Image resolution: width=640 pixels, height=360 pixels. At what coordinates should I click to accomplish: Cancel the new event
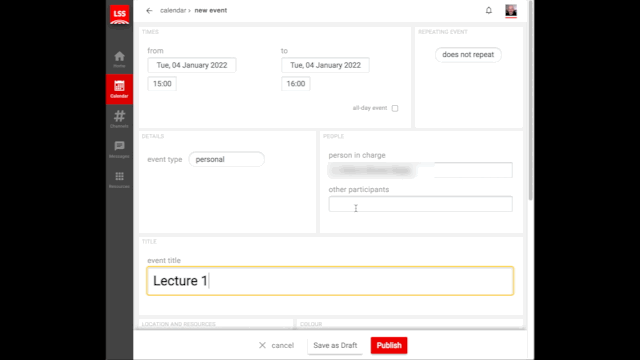pyautogui.click(x=276, y=345)
